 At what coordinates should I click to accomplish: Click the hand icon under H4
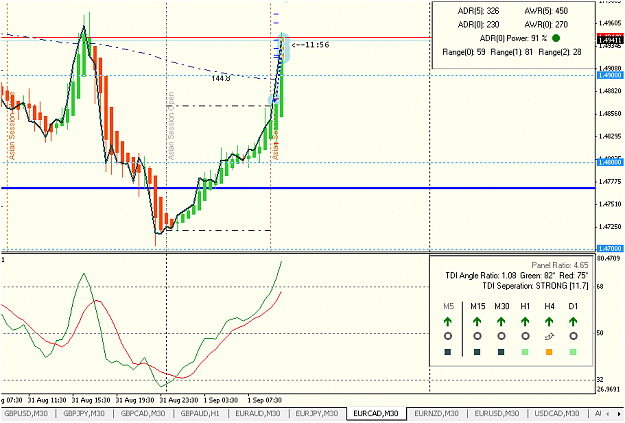click(549, 337)
